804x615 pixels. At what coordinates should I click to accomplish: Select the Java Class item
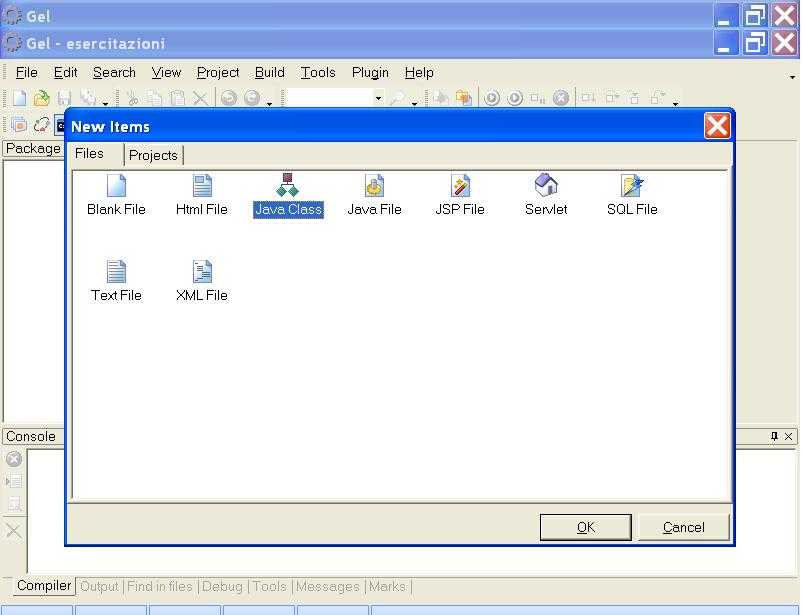coord(288,194)
